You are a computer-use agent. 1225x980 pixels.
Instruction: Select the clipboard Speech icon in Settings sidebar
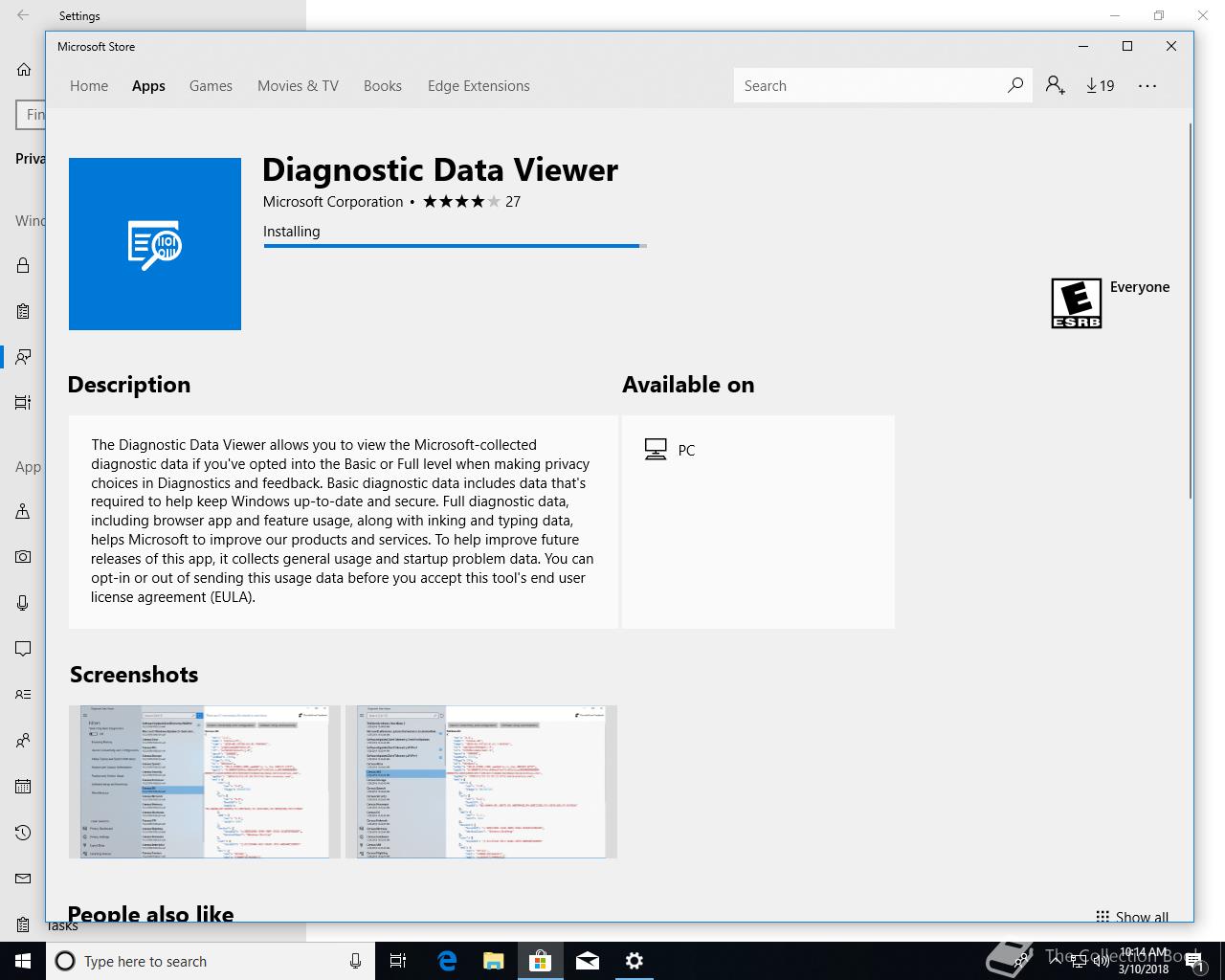[x=23, y=311]
